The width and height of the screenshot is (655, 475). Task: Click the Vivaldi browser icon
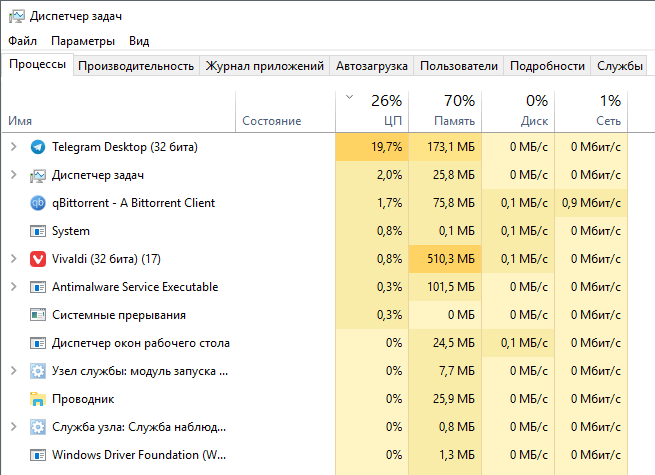(38, 259)
